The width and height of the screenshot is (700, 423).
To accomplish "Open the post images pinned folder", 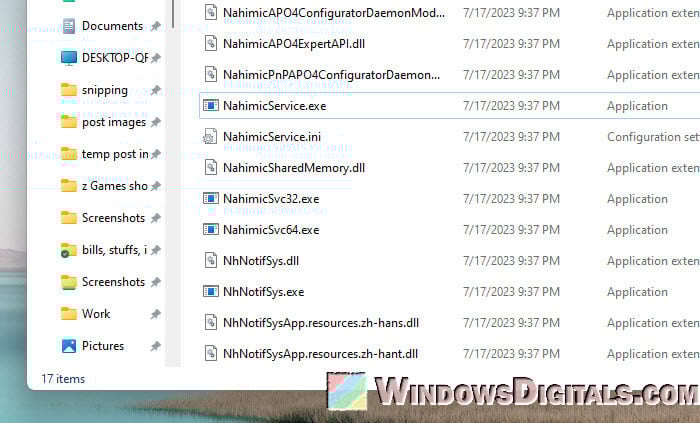I will pos(114,122).
